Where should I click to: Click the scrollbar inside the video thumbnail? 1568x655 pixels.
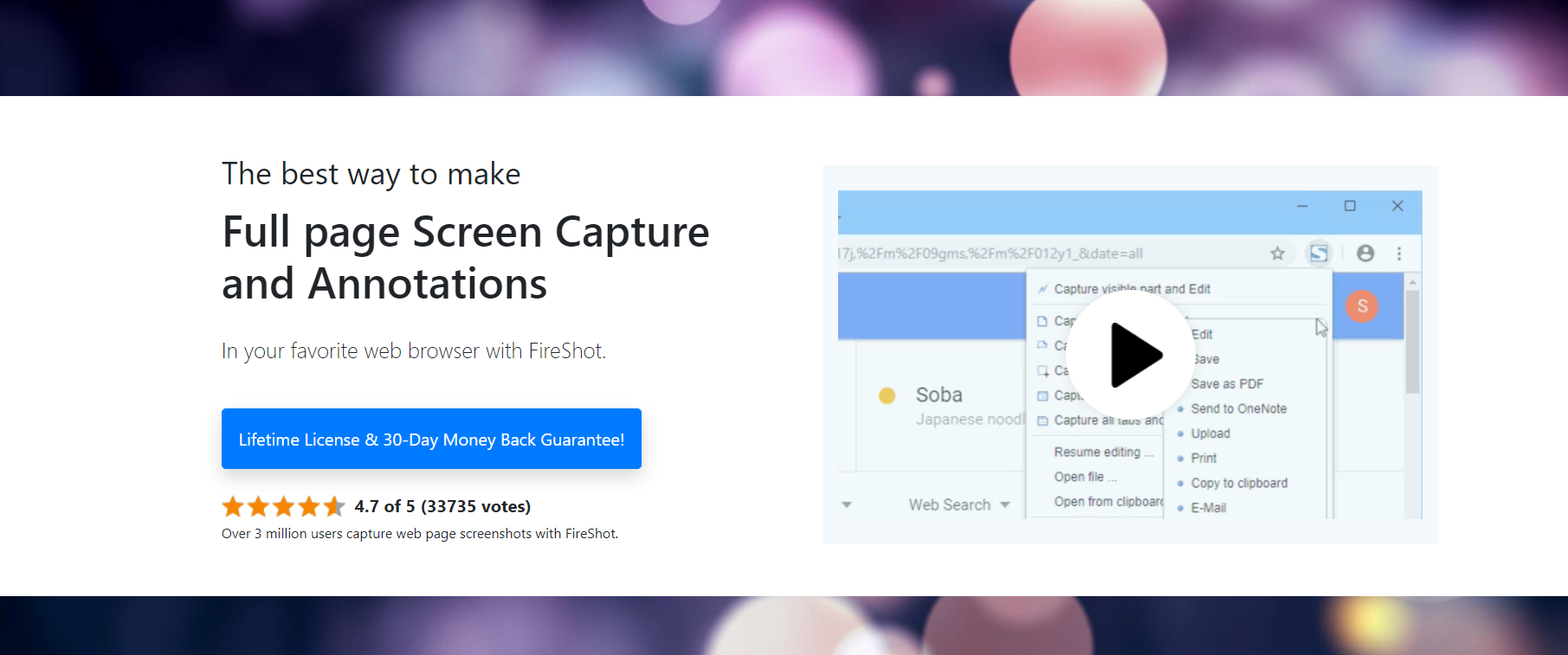1412,342
